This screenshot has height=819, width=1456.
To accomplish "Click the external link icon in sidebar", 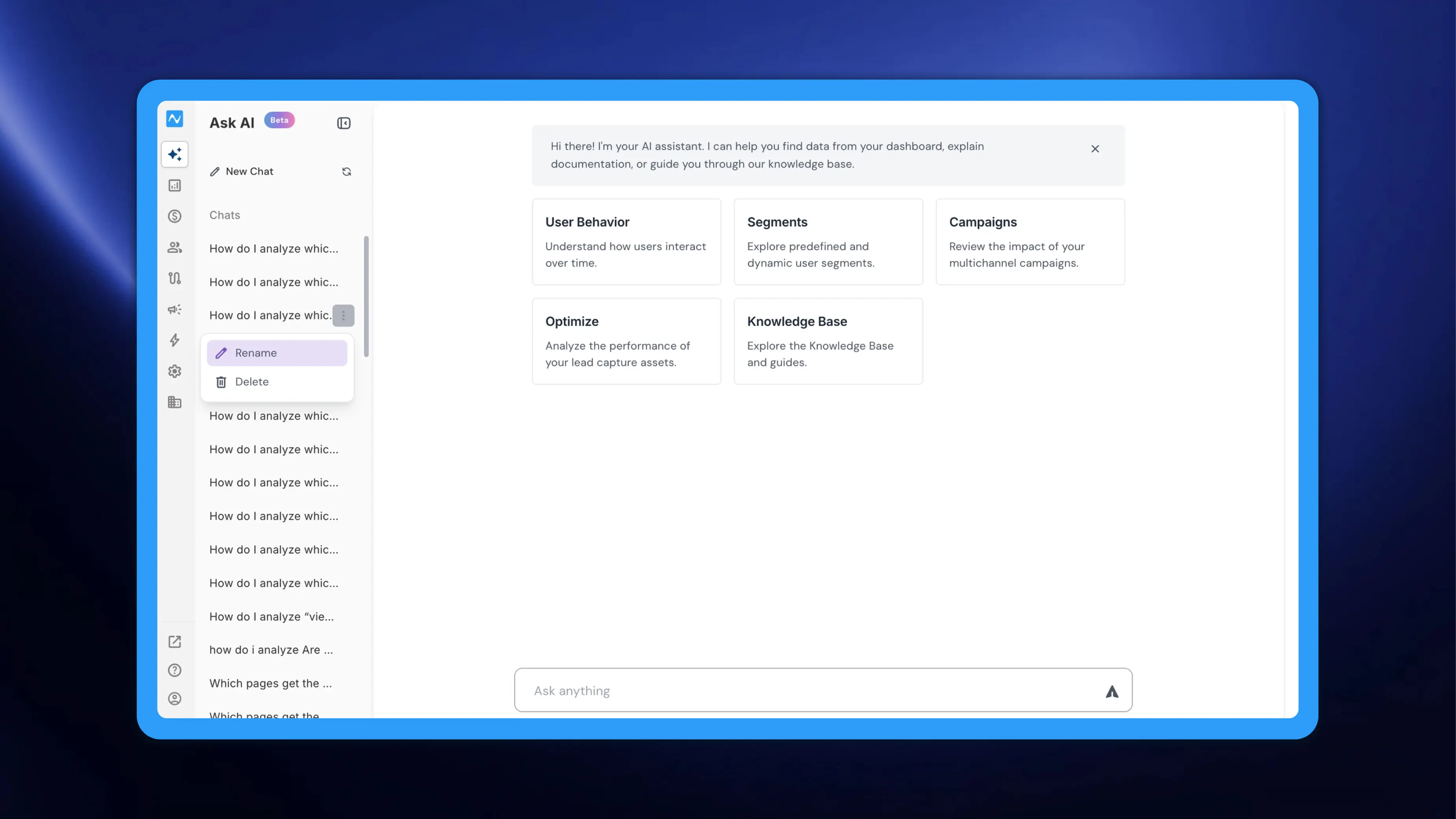I will [175, 641].
